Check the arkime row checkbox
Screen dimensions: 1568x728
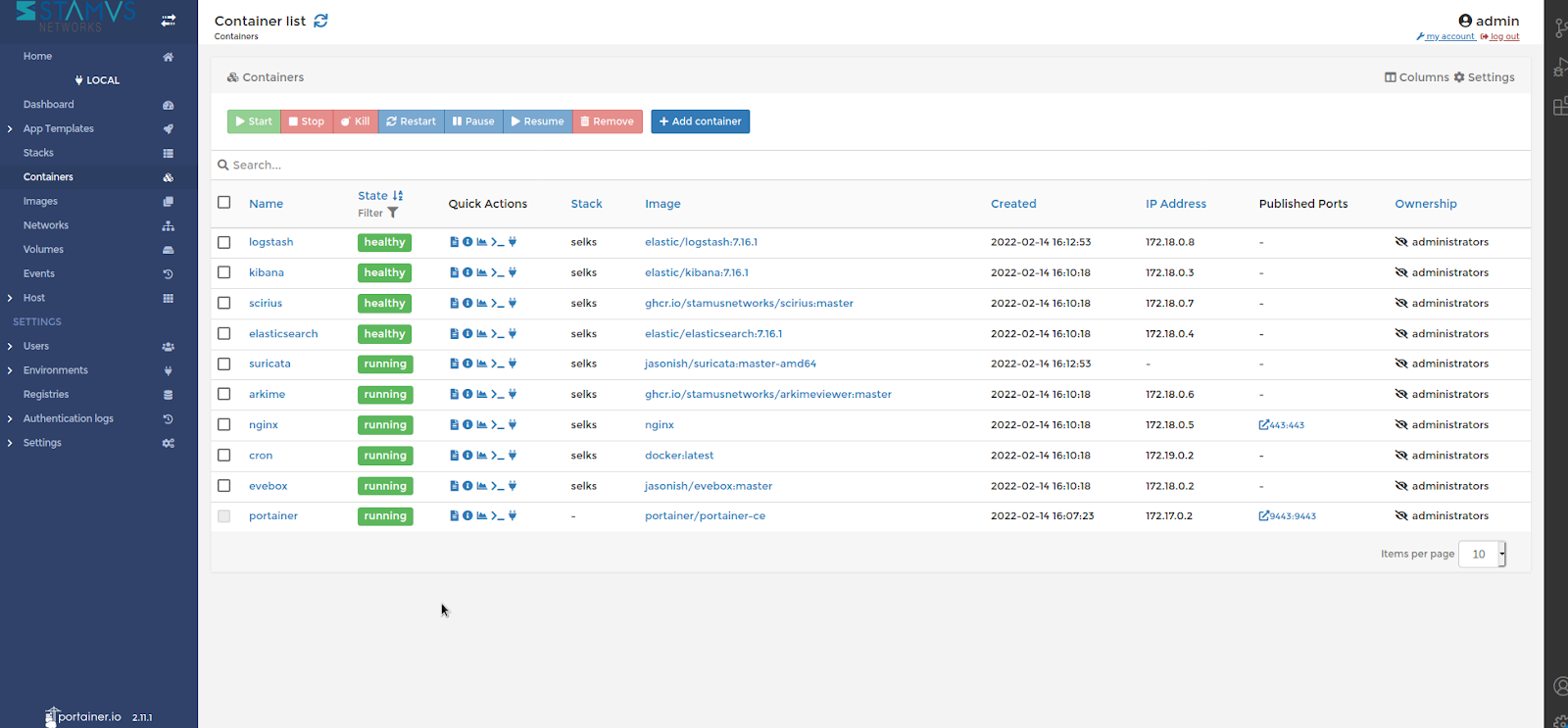224,394
